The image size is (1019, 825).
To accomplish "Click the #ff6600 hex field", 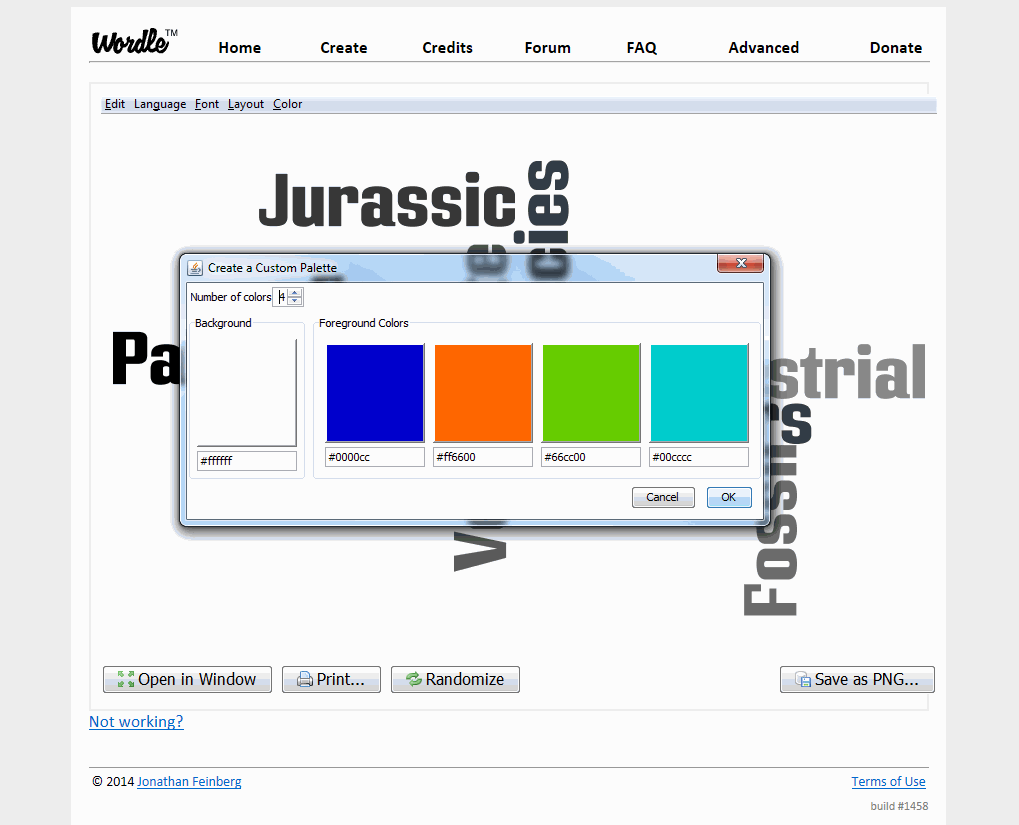I will [x=483, y=457].
